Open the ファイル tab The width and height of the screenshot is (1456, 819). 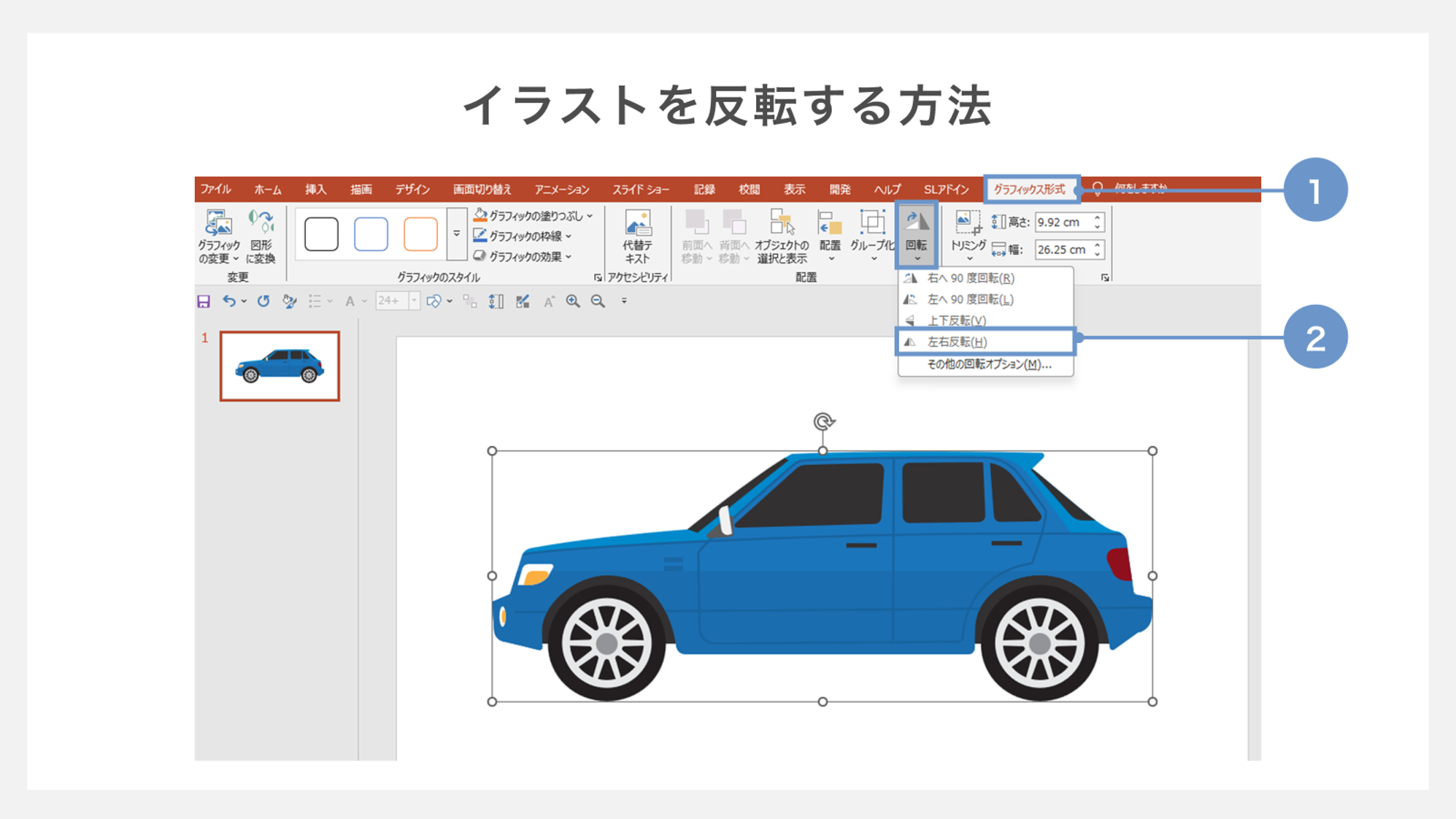click(215, 189)
